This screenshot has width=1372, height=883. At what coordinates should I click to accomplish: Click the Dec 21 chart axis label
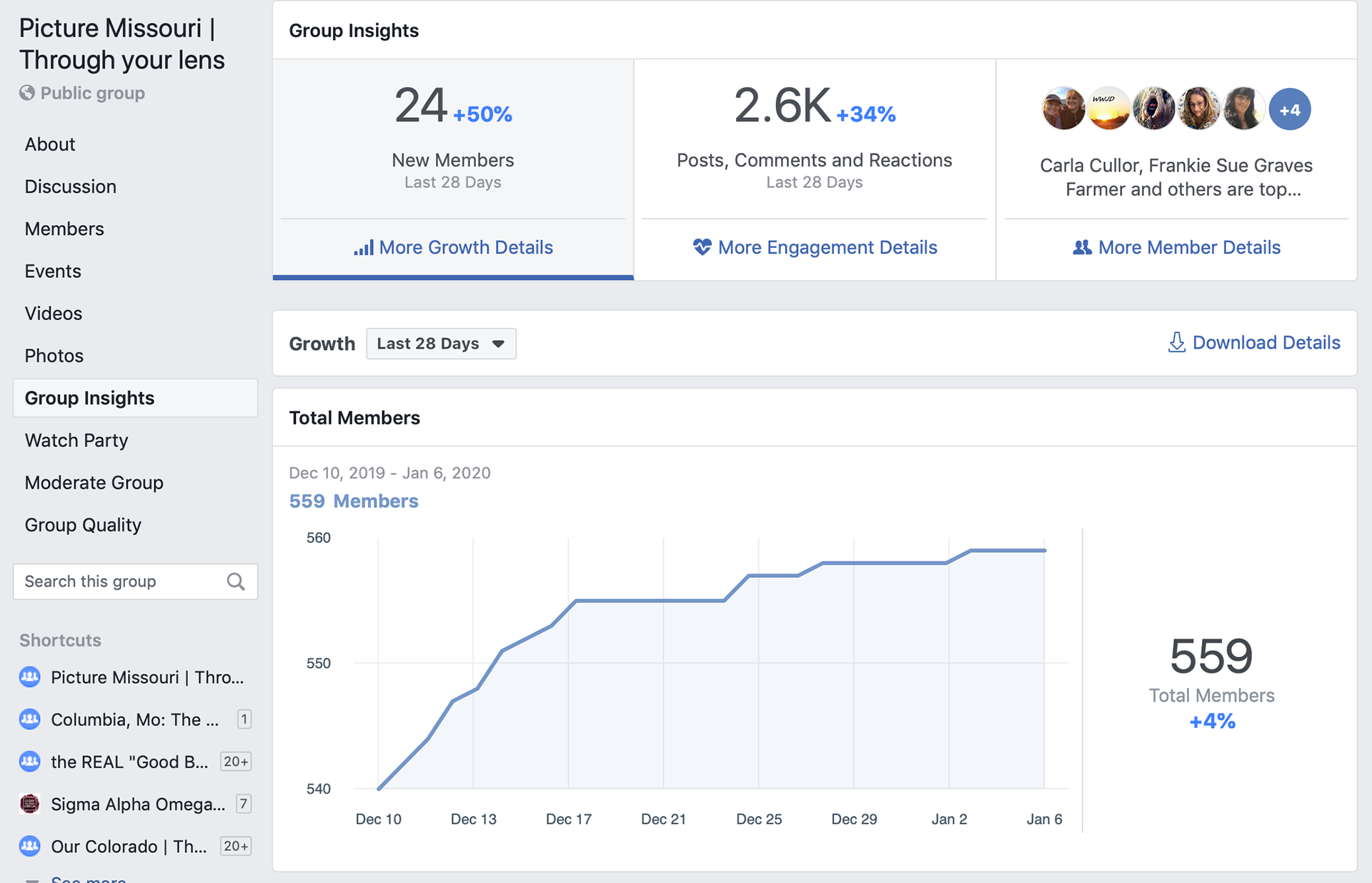click(x=663, y=819)
